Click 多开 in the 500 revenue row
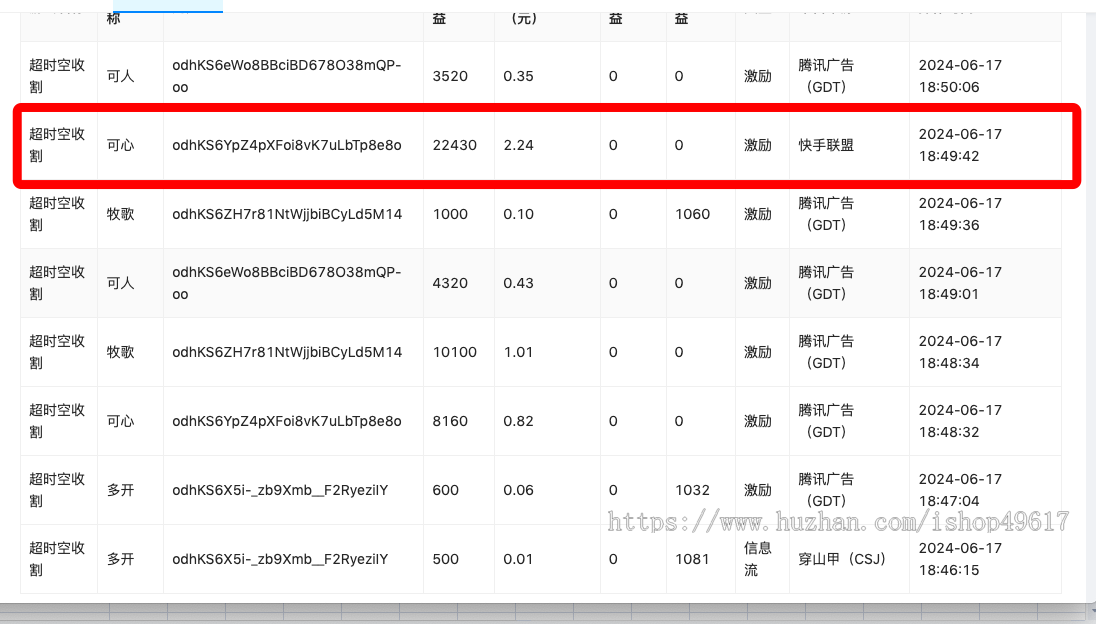Screen dimensions: 1096x624 [120, 560]
